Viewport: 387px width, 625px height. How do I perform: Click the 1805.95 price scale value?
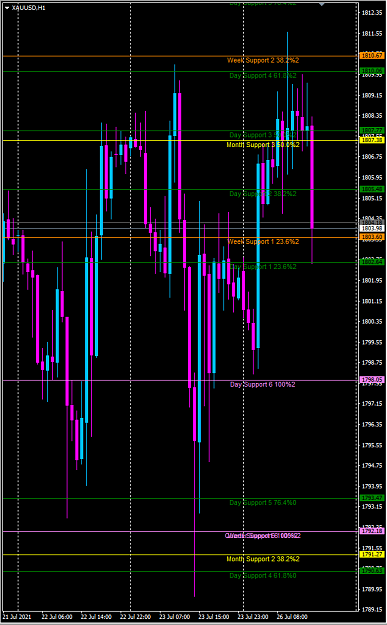tap(373, 177)
